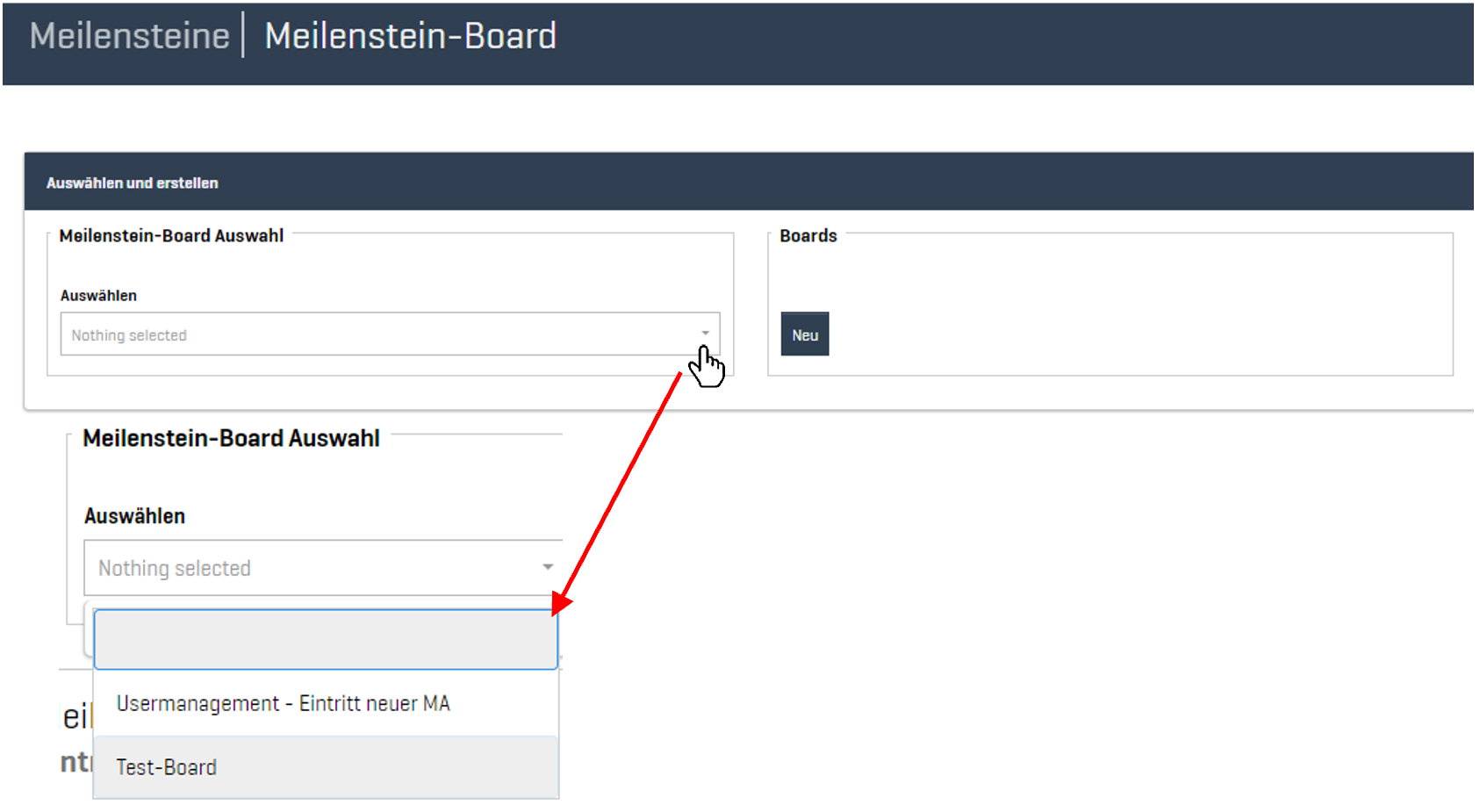The image size is (1480, 812).
Task: Select 'Usermanagement - Eintritt neuer MA' option
Action: tap(284, 703)
